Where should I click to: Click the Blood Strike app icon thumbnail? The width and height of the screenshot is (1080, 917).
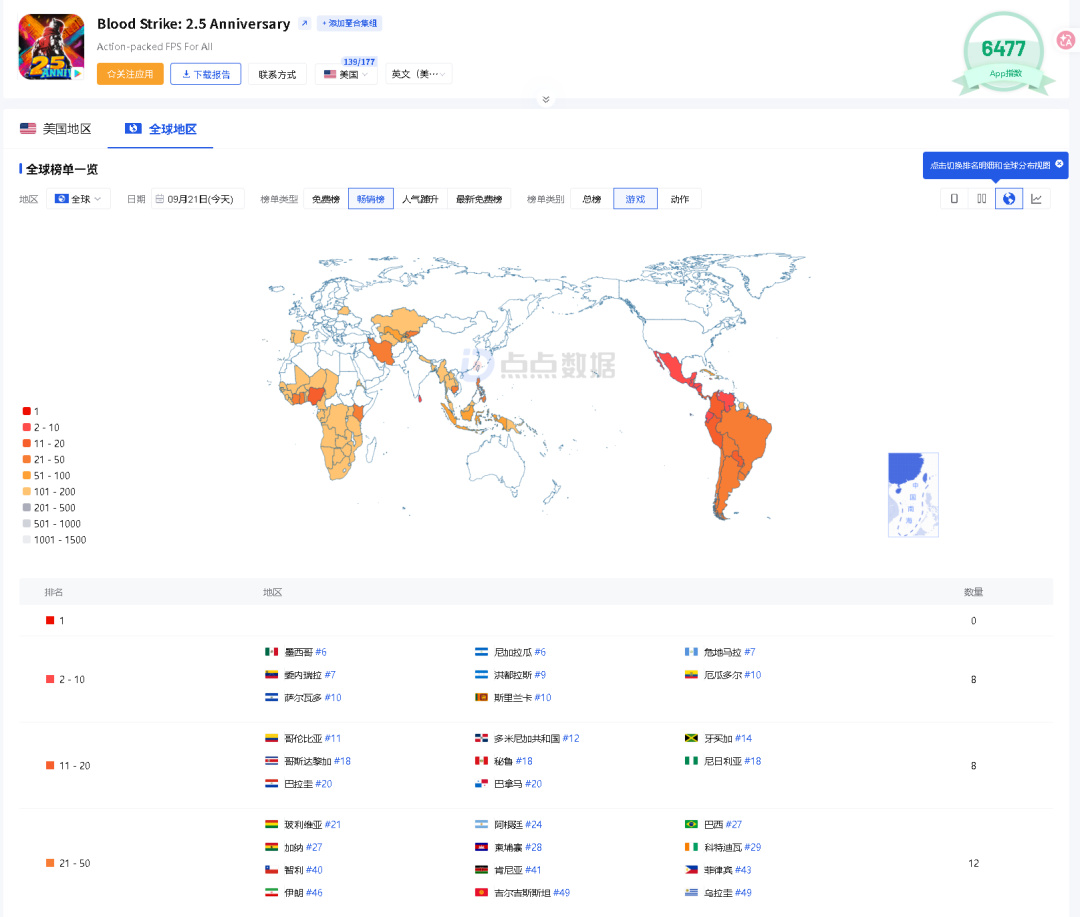click(51, 47)
